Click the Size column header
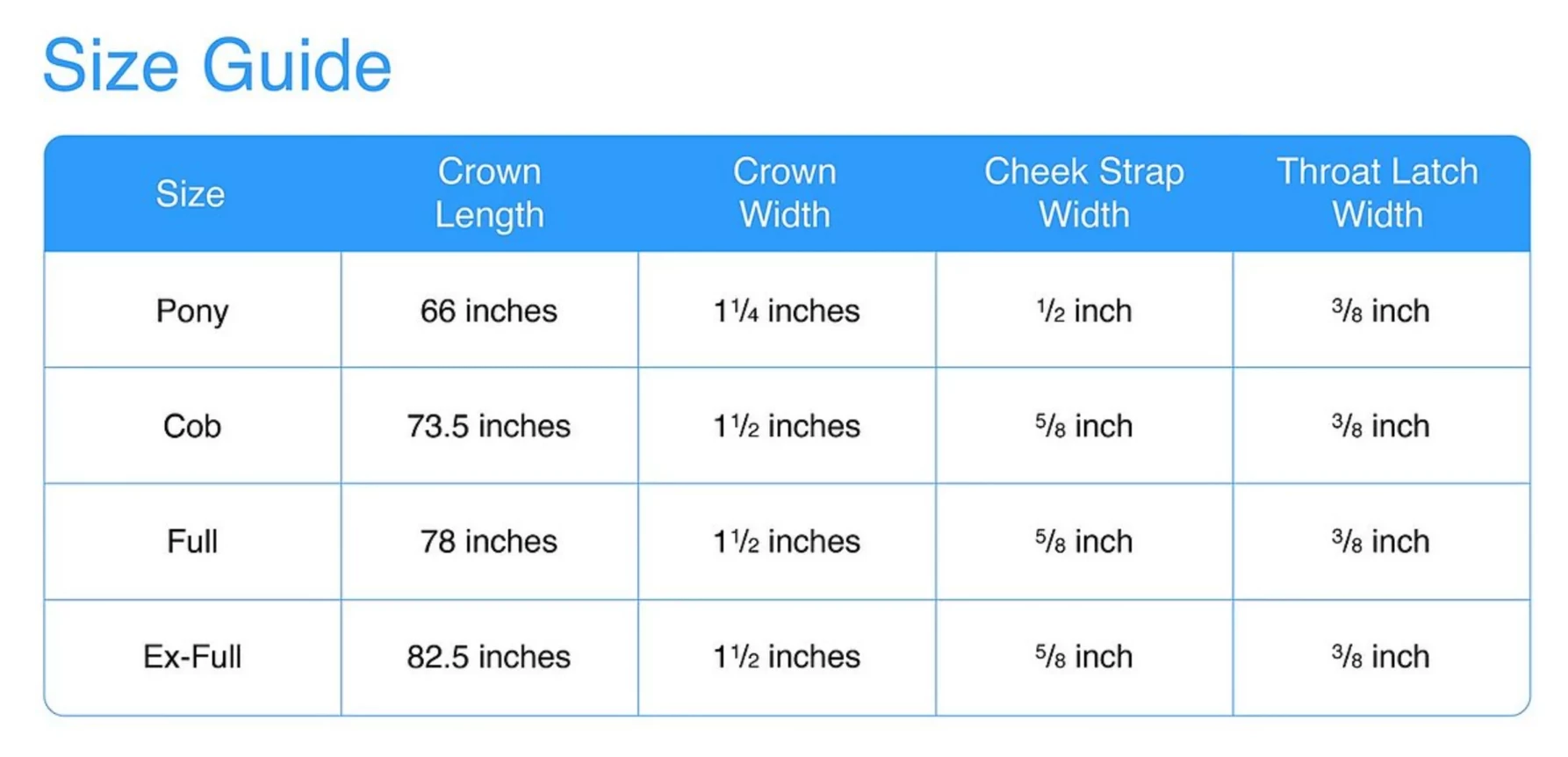1568x757 pixels. [191, 194]
